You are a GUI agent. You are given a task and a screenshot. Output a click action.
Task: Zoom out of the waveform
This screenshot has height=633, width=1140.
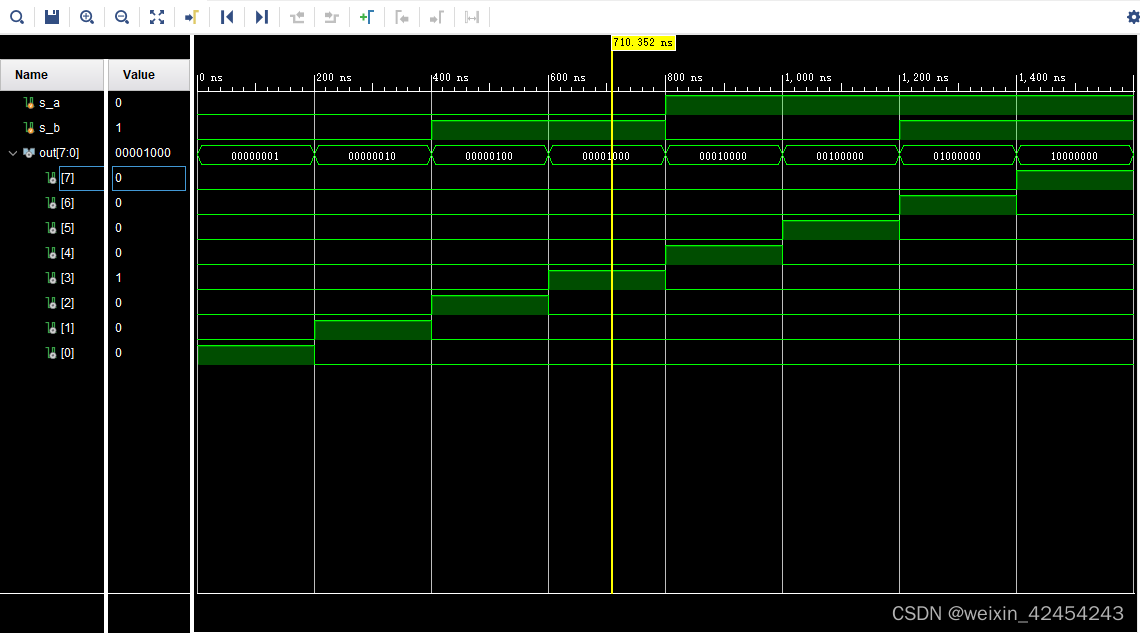pyautogui.click(x=121, y=17)
